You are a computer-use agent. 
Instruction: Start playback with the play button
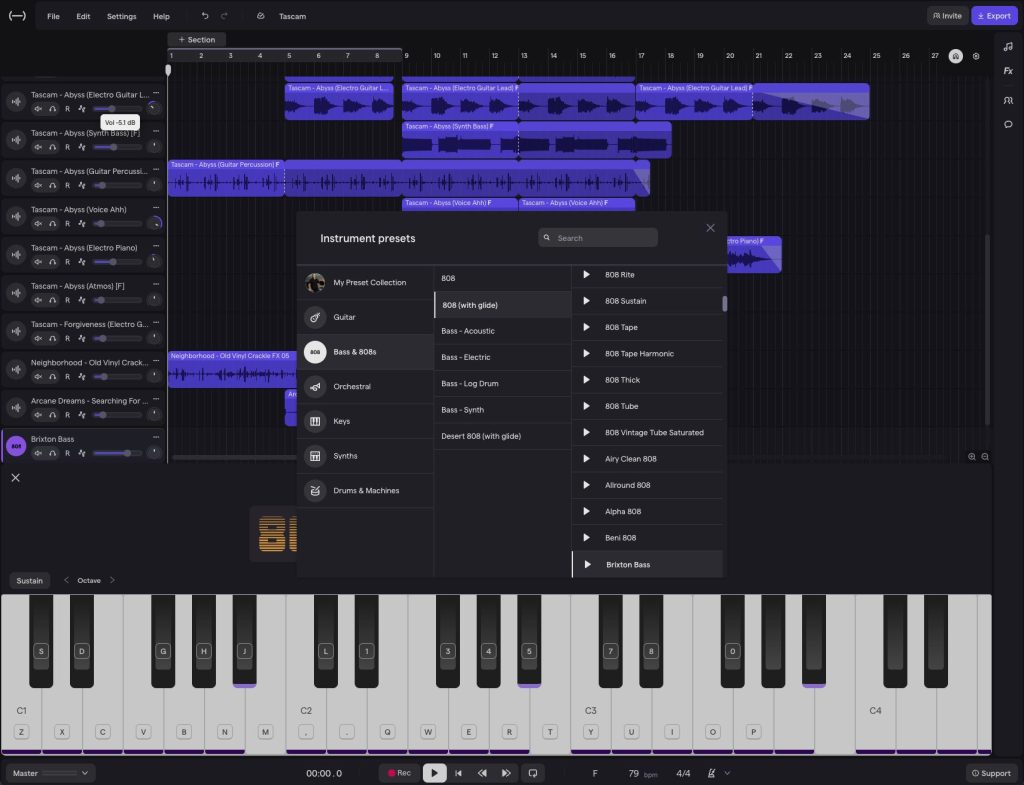pos(434,773)
